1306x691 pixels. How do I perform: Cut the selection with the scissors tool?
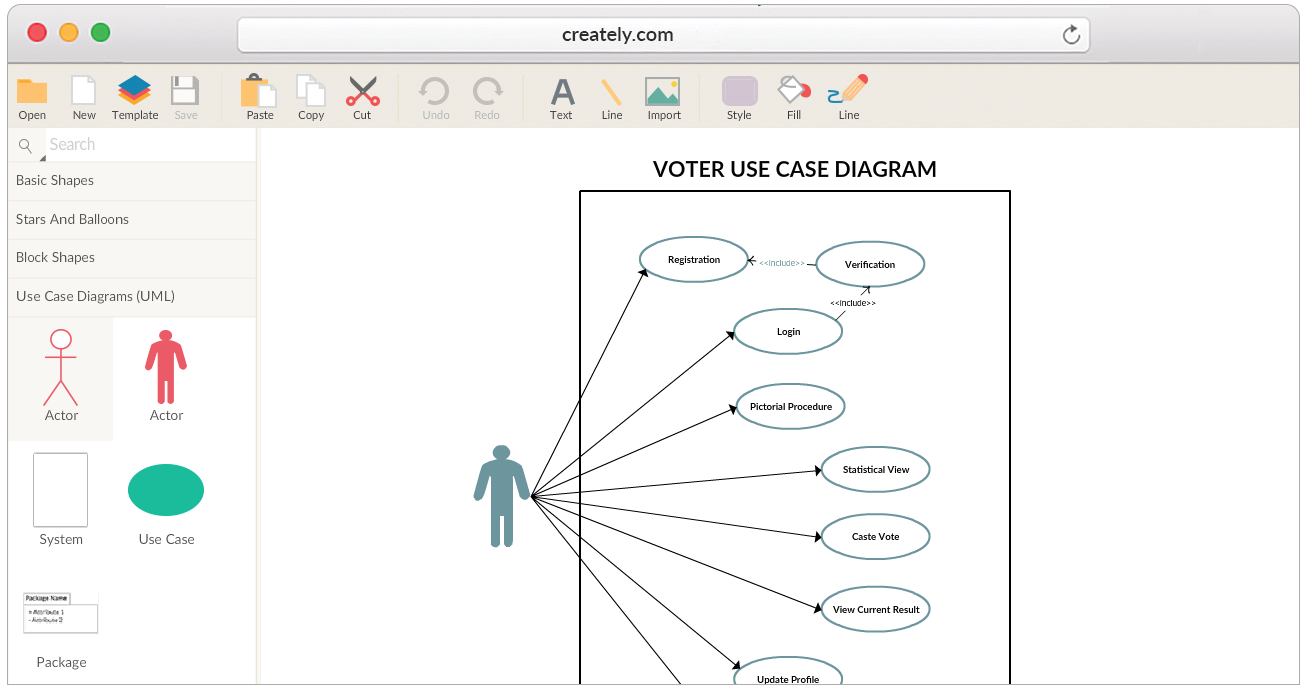click(x=362, y=95)
